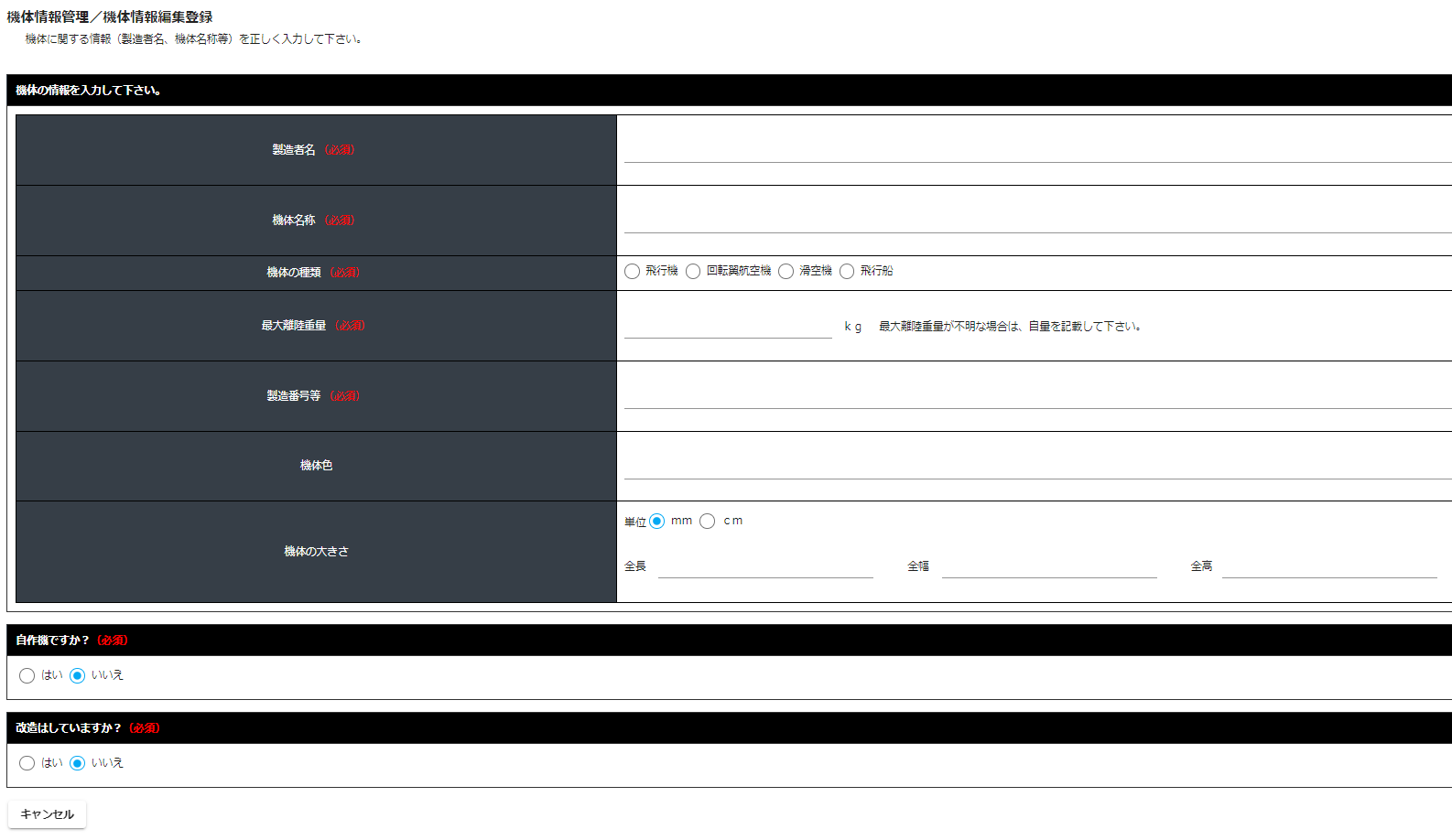The height and width of the screenshot is (840, 1452).
Task: Choose 飛行船 as aircraft type
Action: (x=847, y=272)
